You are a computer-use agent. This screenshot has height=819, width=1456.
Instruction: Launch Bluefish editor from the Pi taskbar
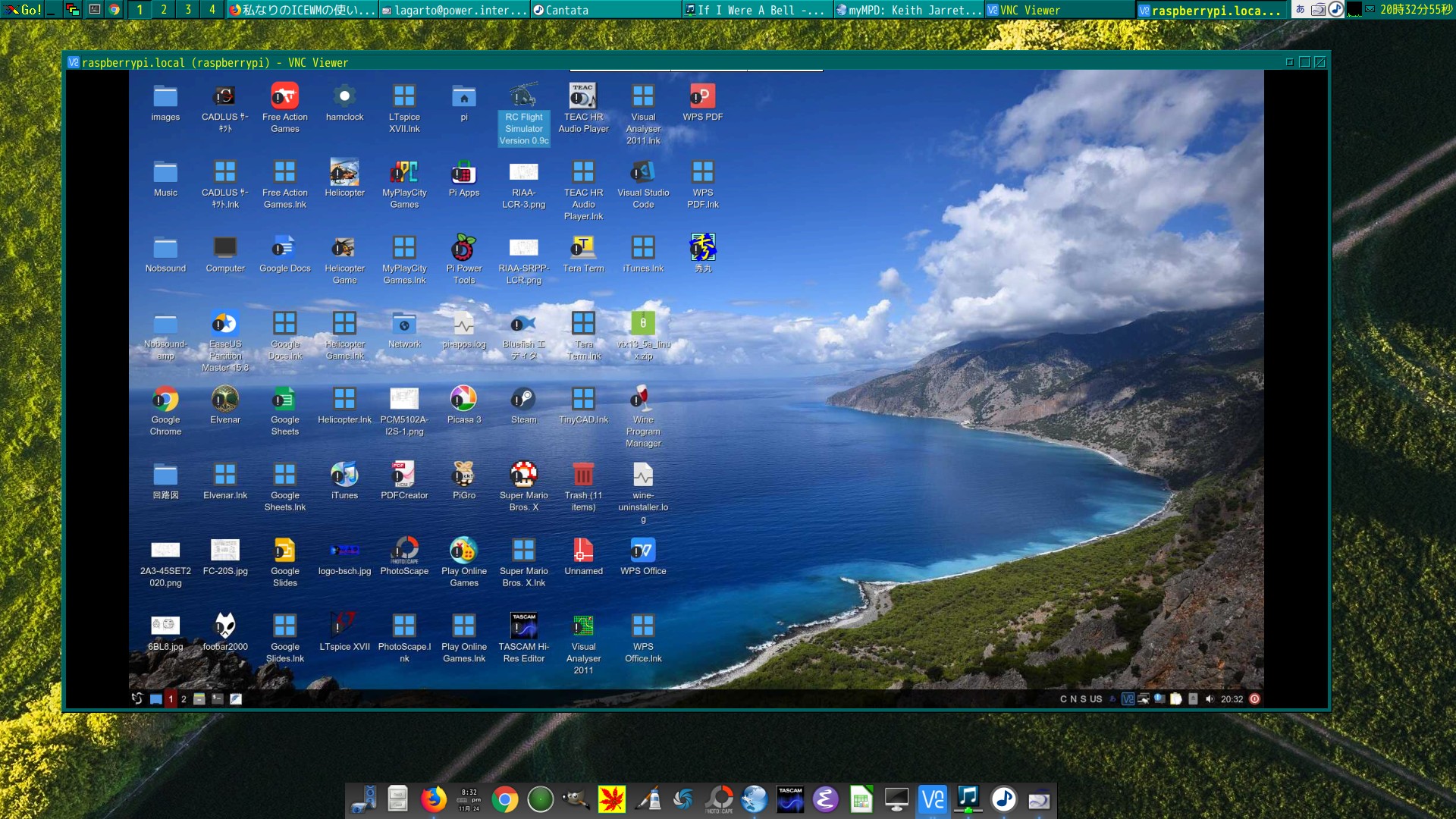[235, 698]
